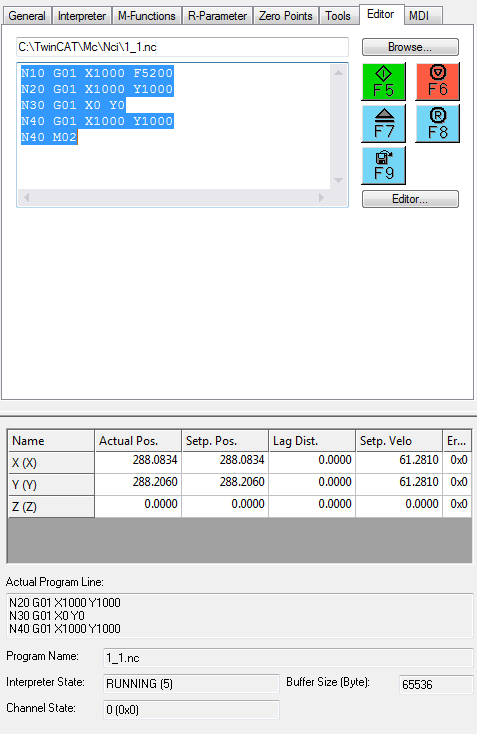Click the editor horizontal scroll right arrow
477x734 pixels.
click(321, 198)
